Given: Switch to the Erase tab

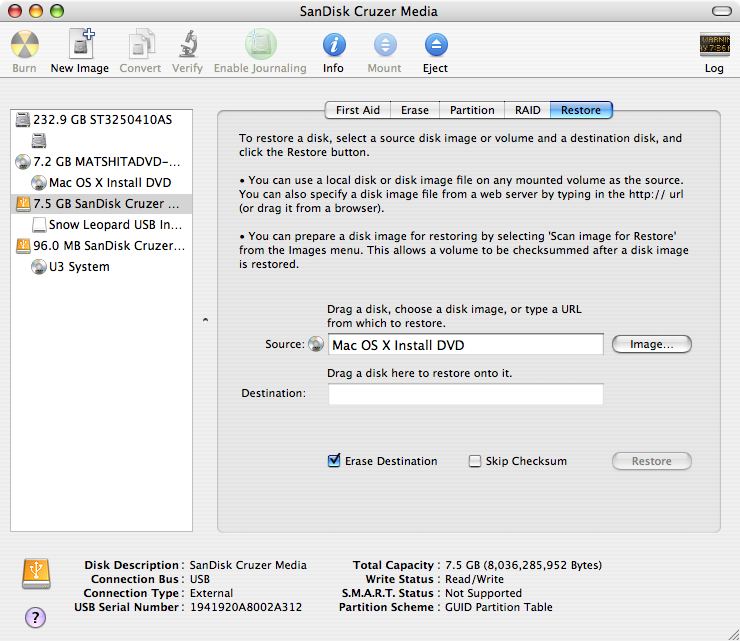Looking at the screenshot, I should [415, 110].
